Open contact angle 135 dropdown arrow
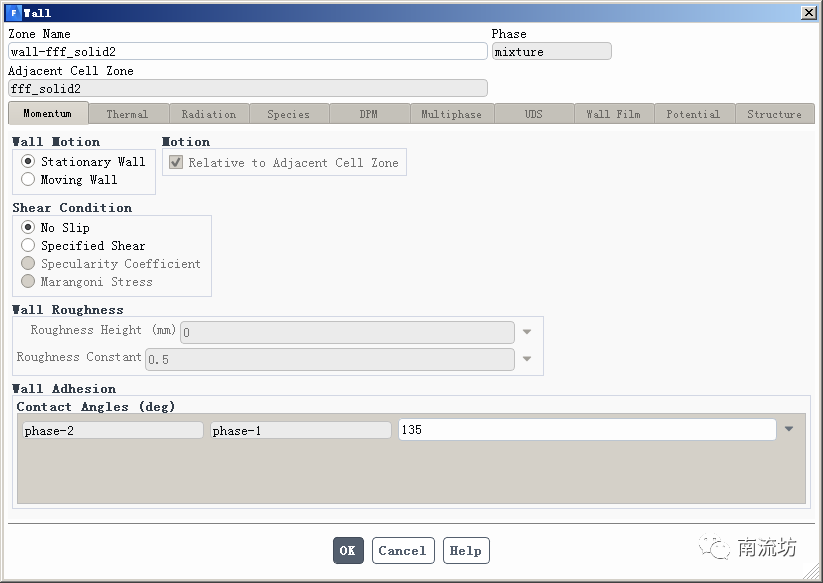823x583 pixels. coord(788,429)
